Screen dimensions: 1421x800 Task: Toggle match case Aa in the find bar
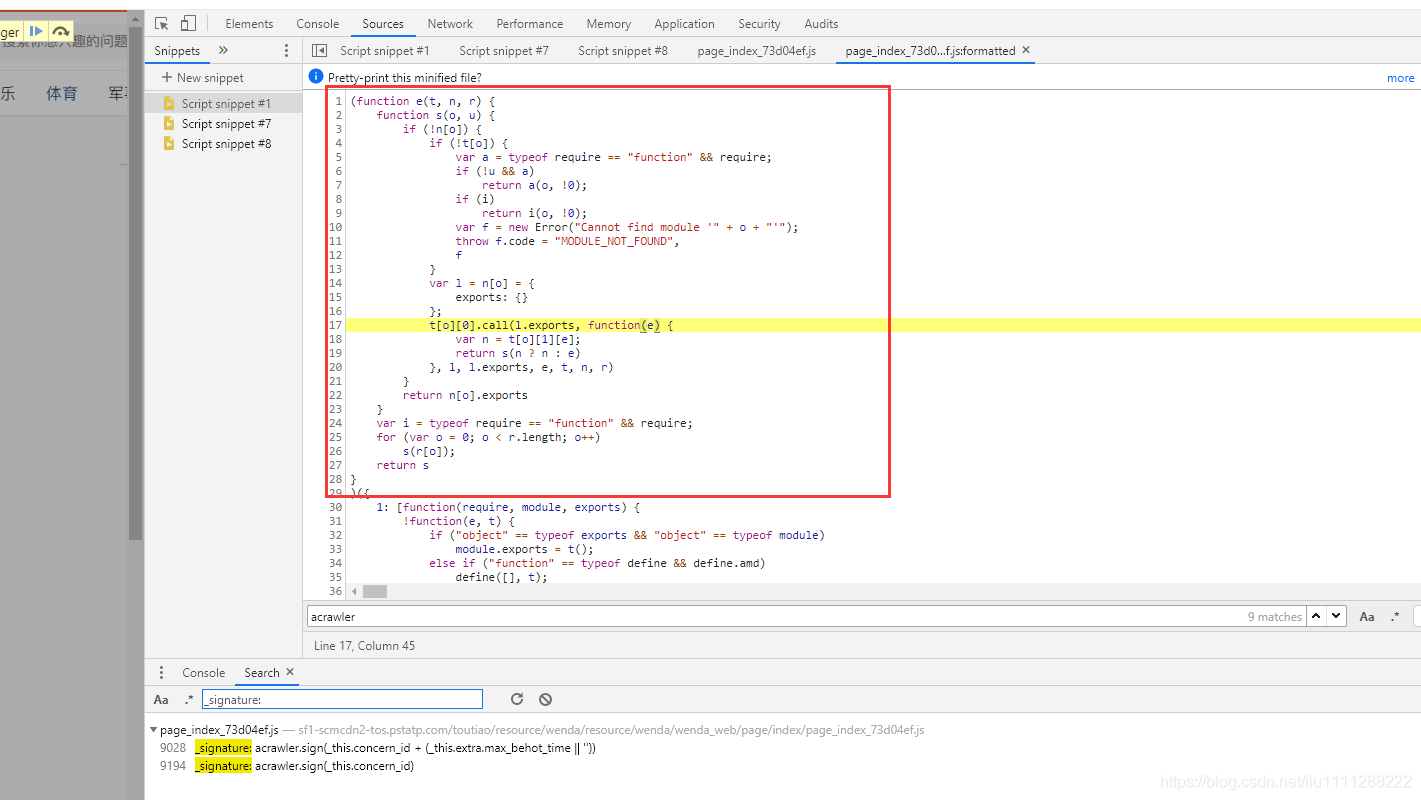pyautogui.click(x=1366, y=617)
